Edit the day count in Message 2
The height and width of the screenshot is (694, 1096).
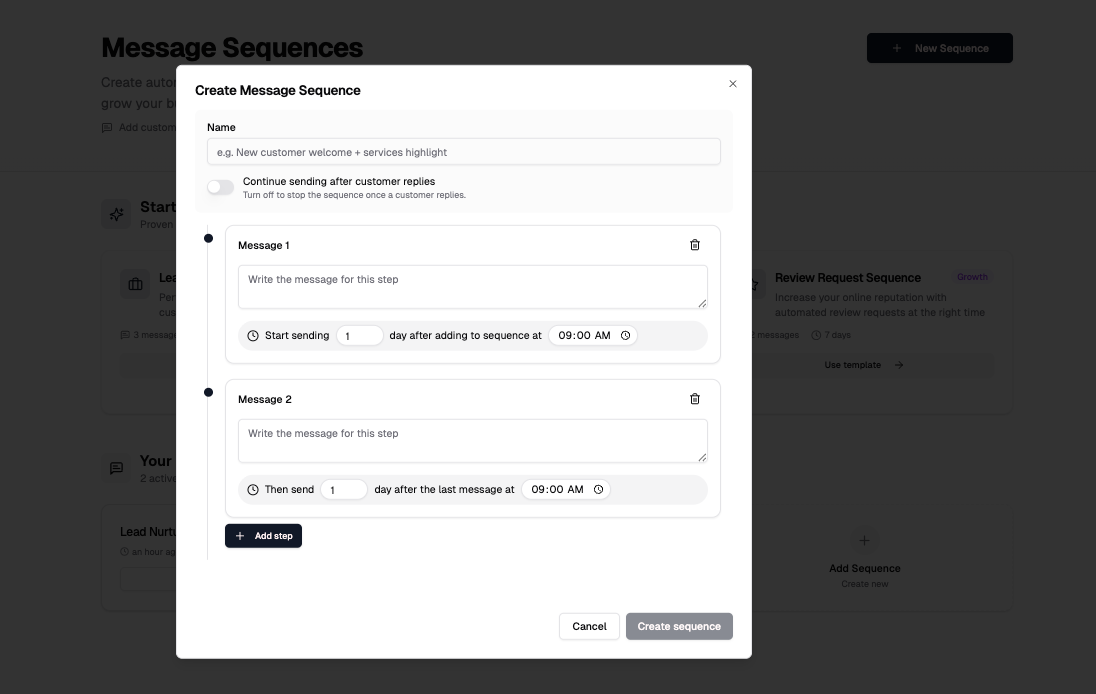click(343, 489)
